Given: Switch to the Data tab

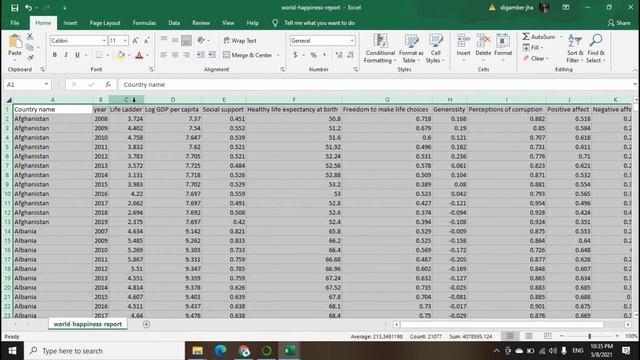Looking at the screenshot, I should click(174, 23).
